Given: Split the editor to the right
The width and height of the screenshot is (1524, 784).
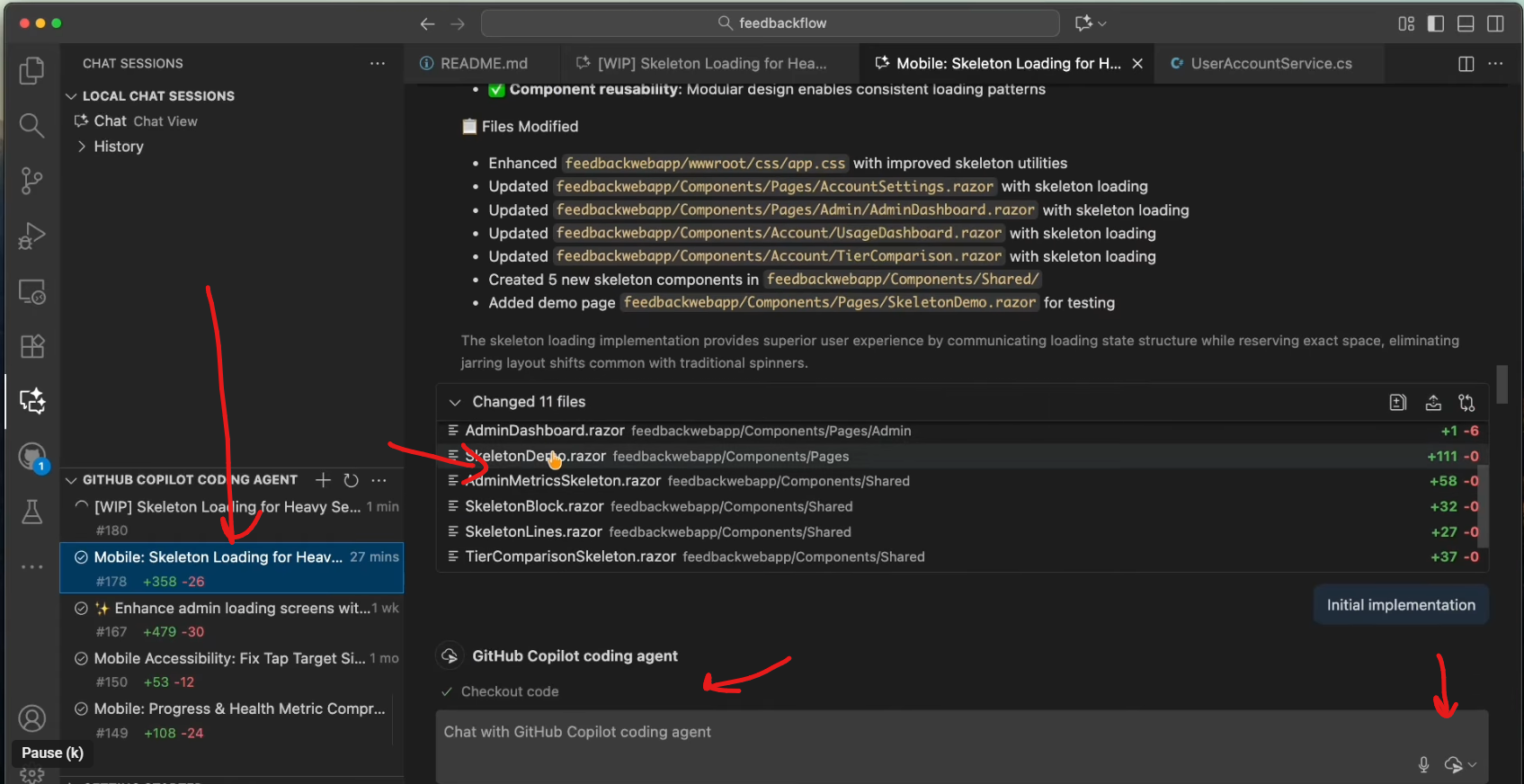Looking at the screenshot, I should [1466, 64].
